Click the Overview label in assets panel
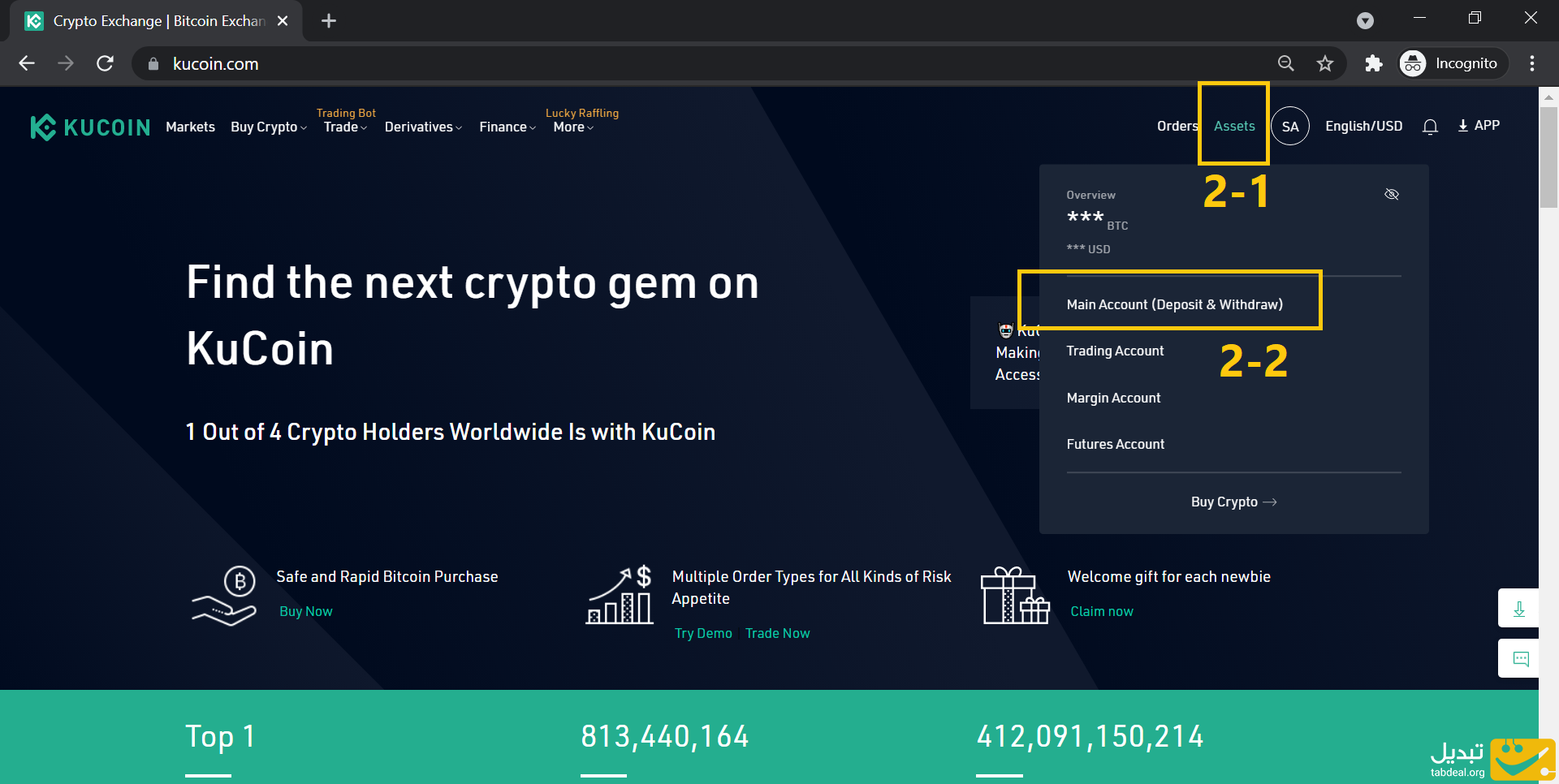This screenshot has height=784, width=1559. coord(1090,196)
